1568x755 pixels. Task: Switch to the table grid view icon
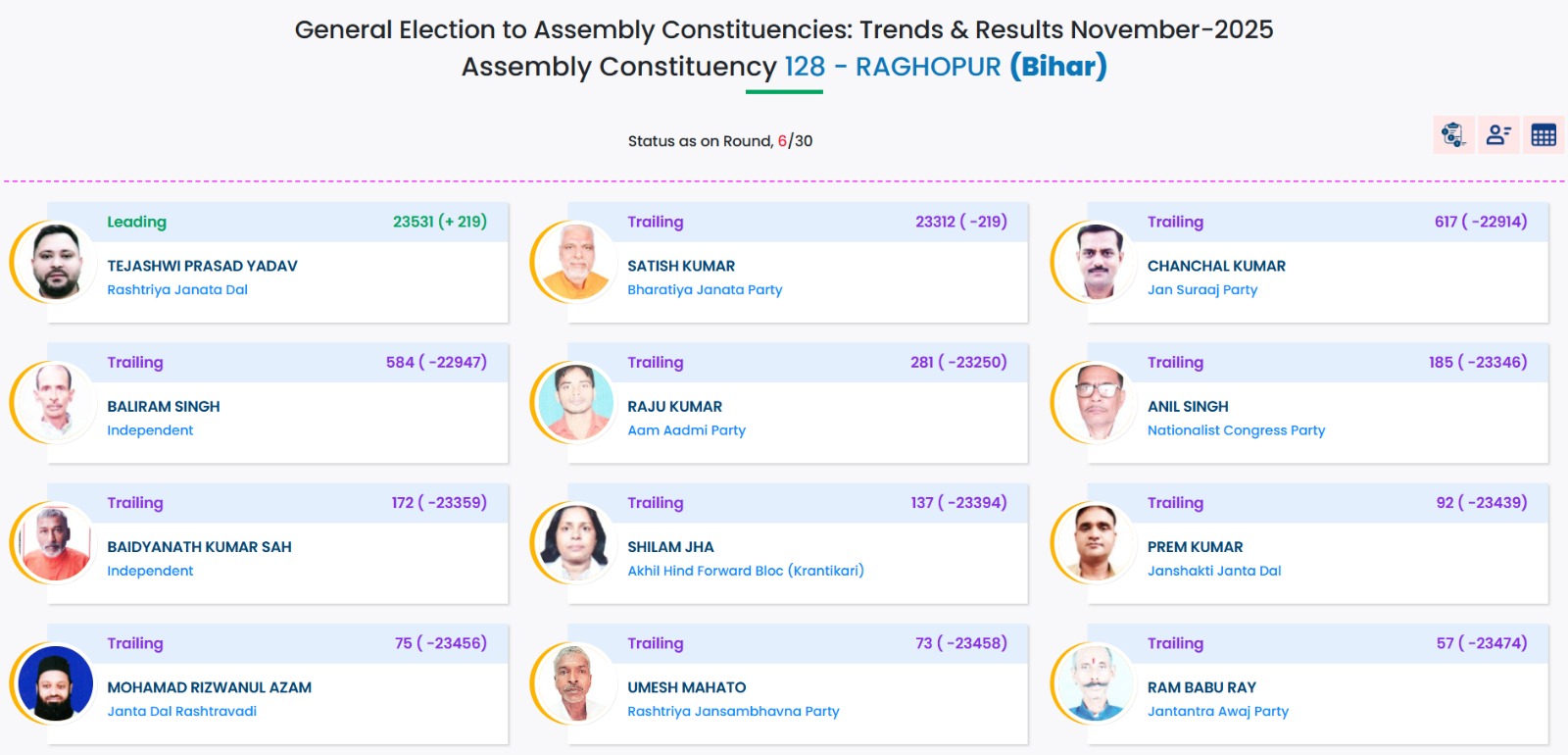pyautogui.click(x=1543, y=135)
